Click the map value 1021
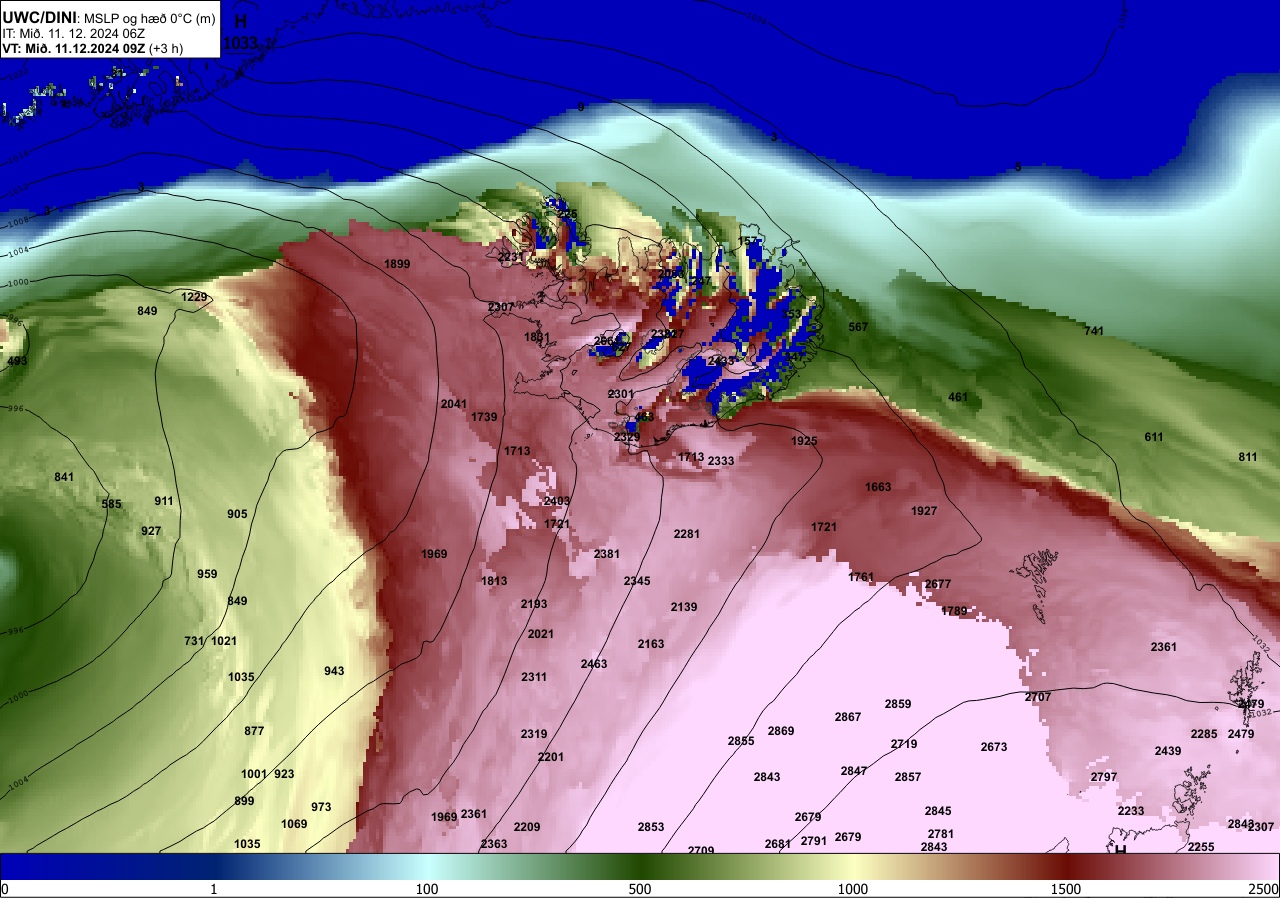This screenshot has width=1280, height=898. tap(224, 641)
